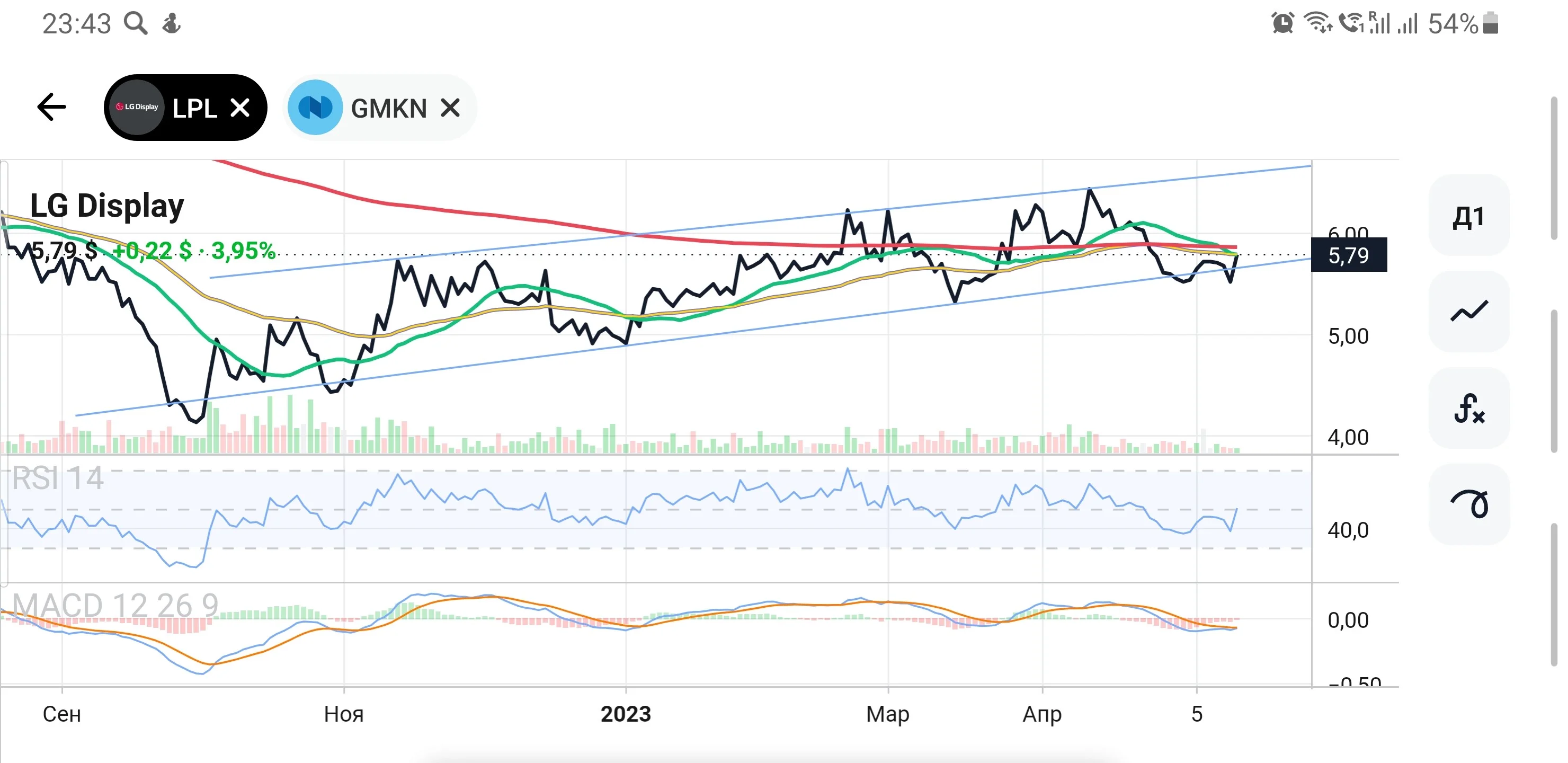
Task: Click the 2023 date axis label
Action: click(626, 714)
